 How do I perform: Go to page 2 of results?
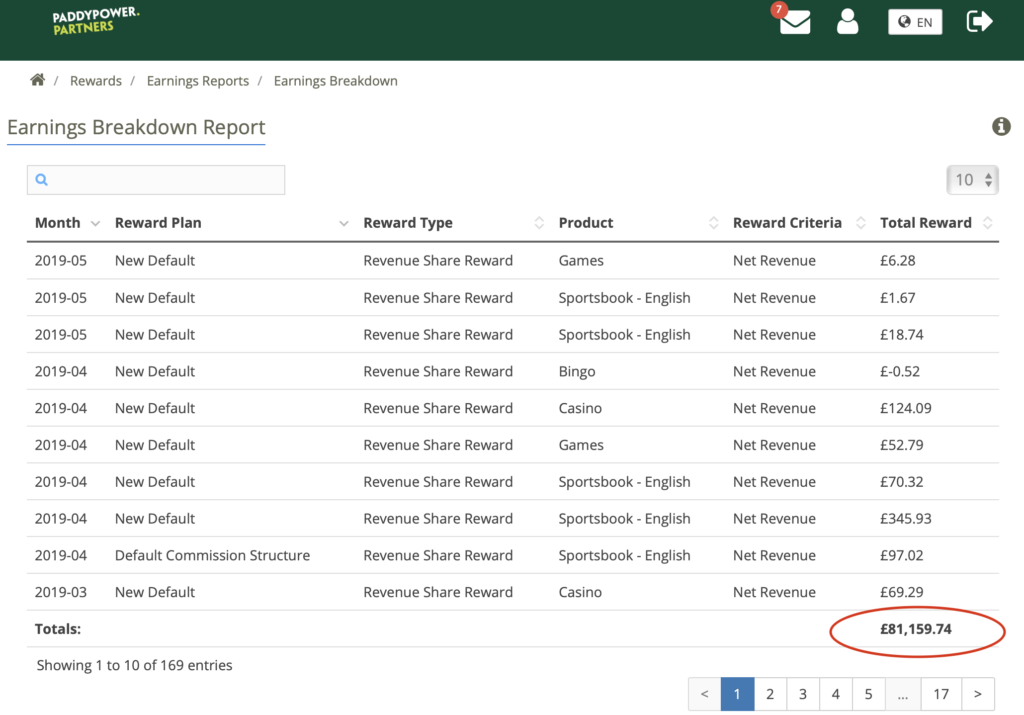pyautogui.click(x=770, y=694)
